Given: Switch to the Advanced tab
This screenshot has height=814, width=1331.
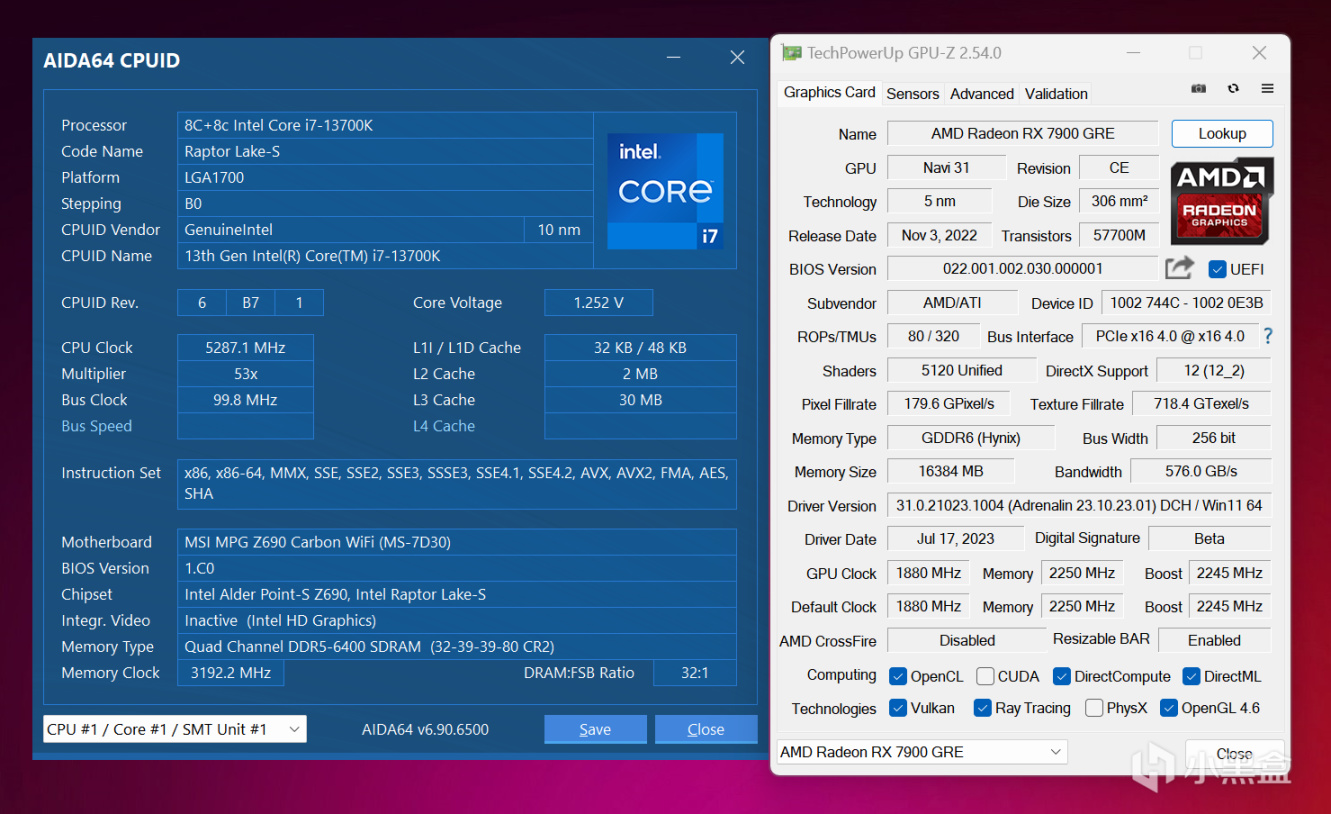Looking at the screenshot, I should point(981,93).
